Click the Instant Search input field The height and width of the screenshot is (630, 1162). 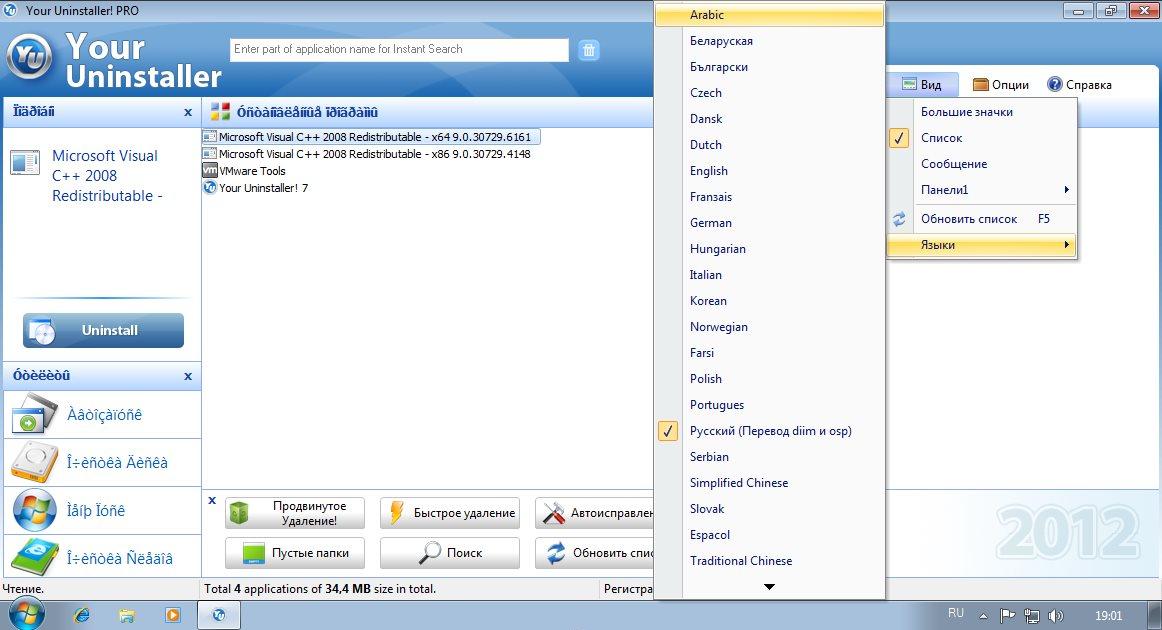pyautogui.click(x=399, y=50)
